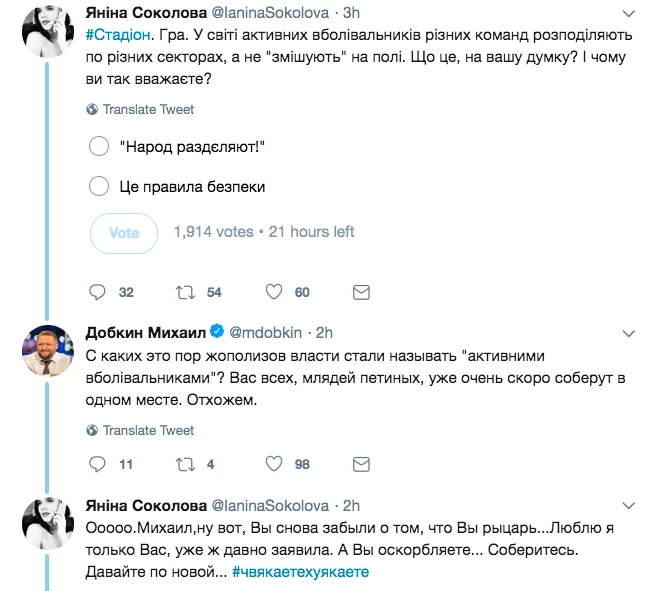Open the chevron menu on Sokolova's last reply
This screenshot has height=591, width=661.
(628, 503)
